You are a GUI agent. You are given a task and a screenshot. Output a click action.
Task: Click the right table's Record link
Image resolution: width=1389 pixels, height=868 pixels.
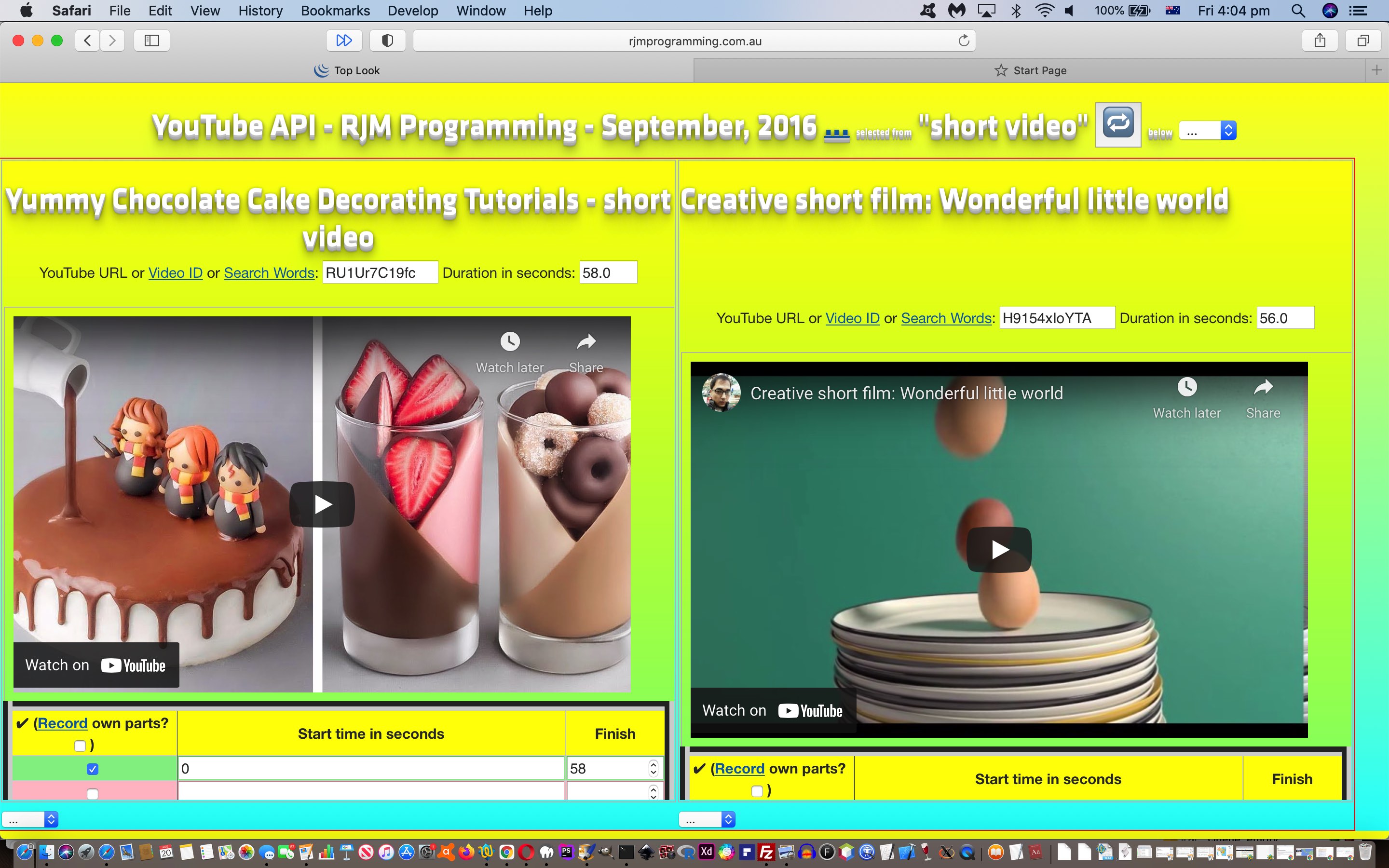(740, 769)
